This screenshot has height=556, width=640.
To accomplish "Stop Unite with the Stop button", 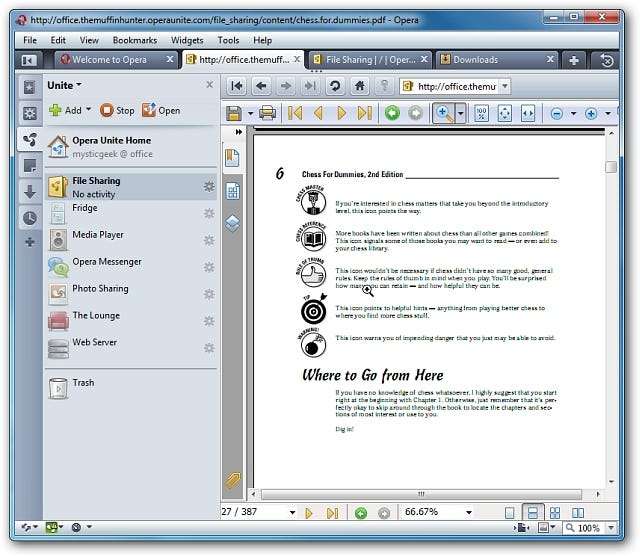I will click(x=117, y=110).
